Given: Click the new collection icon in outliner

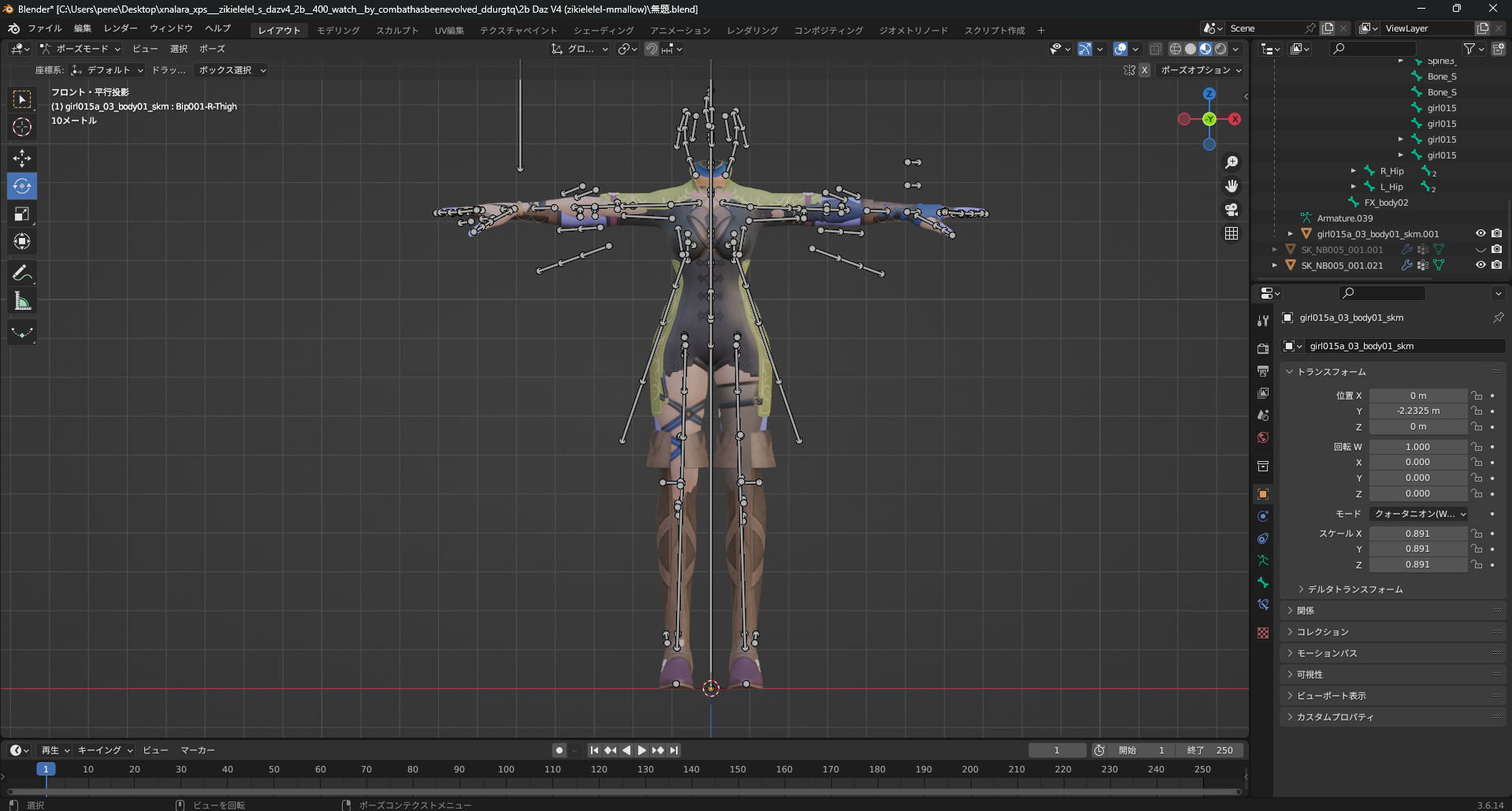Looking at the screenshot, I should coord(1498,49).
